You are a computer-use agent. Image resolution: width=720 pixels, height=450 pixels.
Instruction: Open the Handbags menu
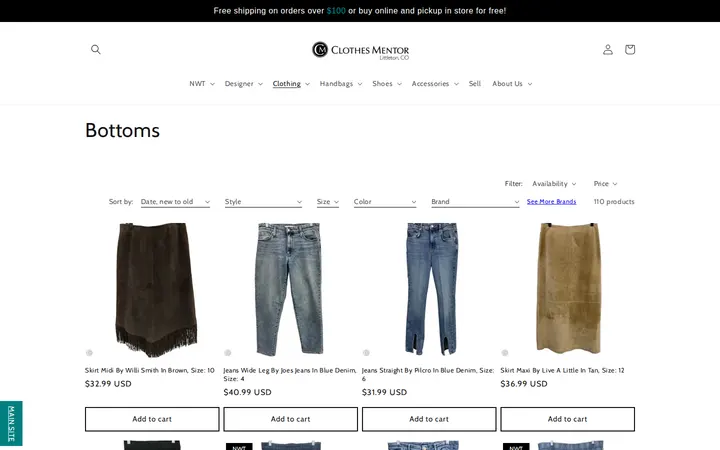click(341, 84)
